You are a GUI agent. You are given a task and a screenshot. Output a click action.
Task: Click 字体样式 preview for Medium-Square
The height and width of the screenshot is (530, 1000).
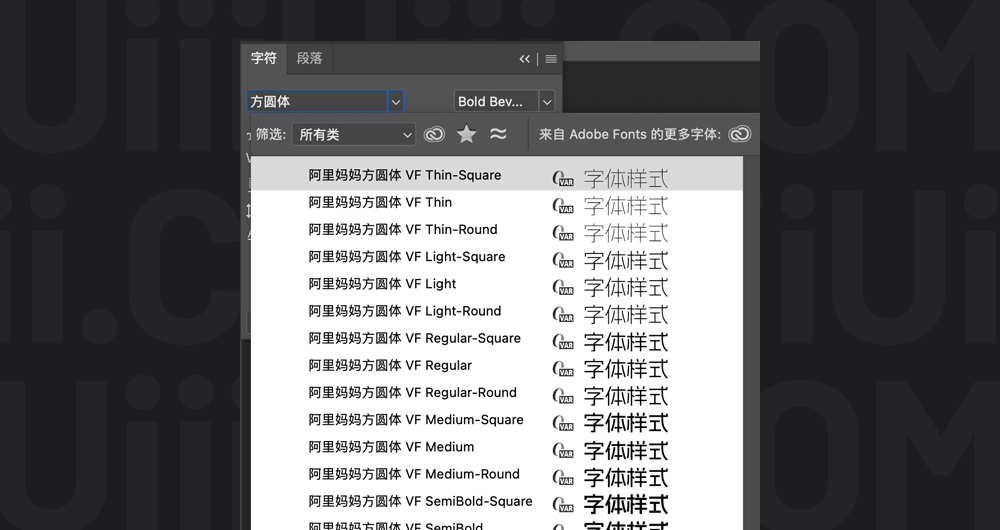626,423
